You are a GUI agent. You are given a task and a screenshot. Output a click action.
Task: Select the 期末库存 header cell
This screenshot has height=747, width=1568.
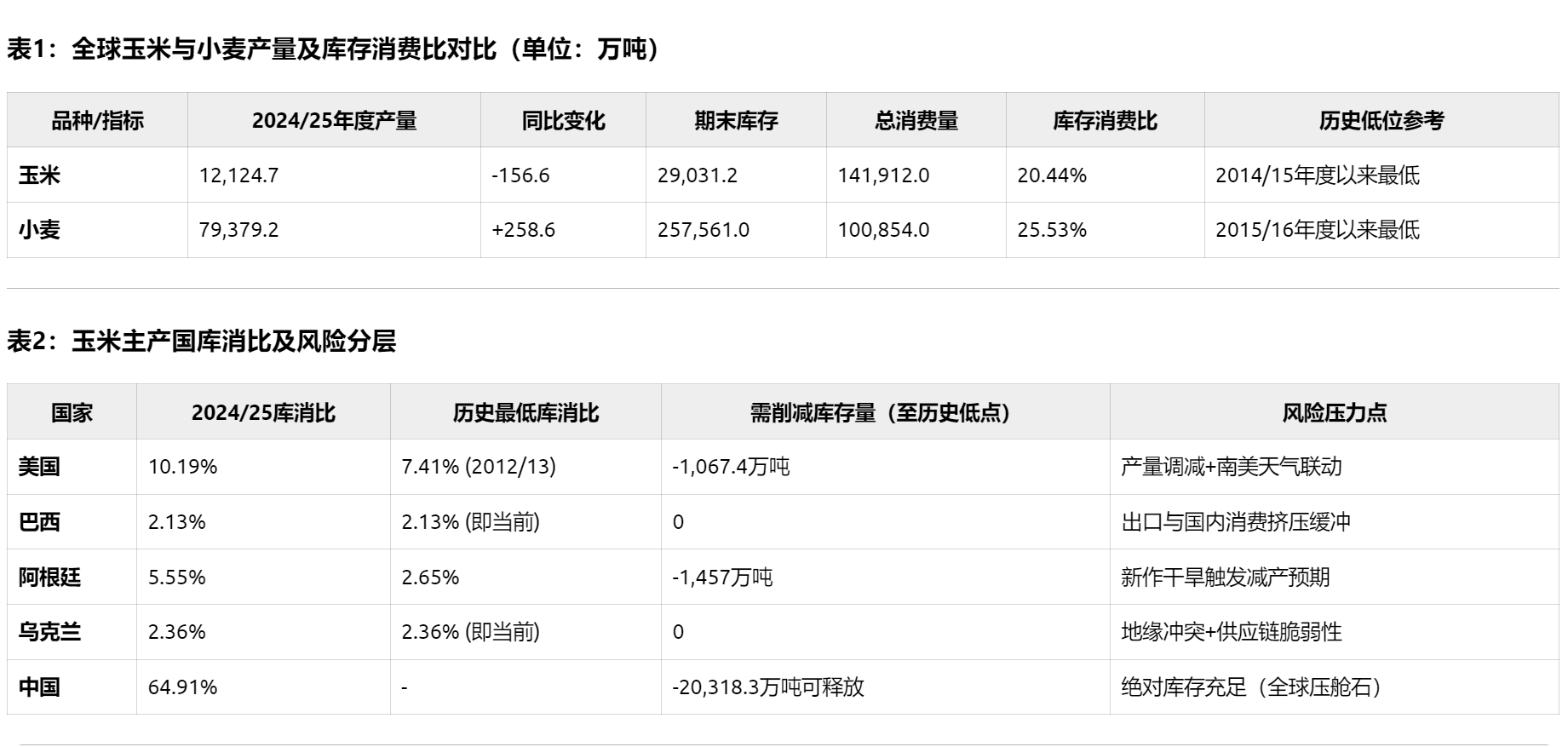(x=736, y=121)
